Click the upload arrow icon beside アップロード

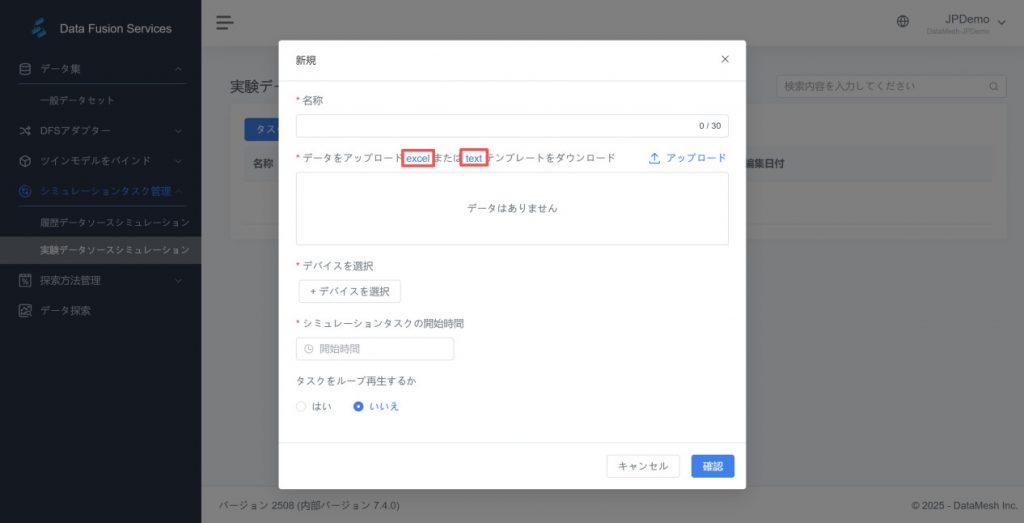pos(655,158)
